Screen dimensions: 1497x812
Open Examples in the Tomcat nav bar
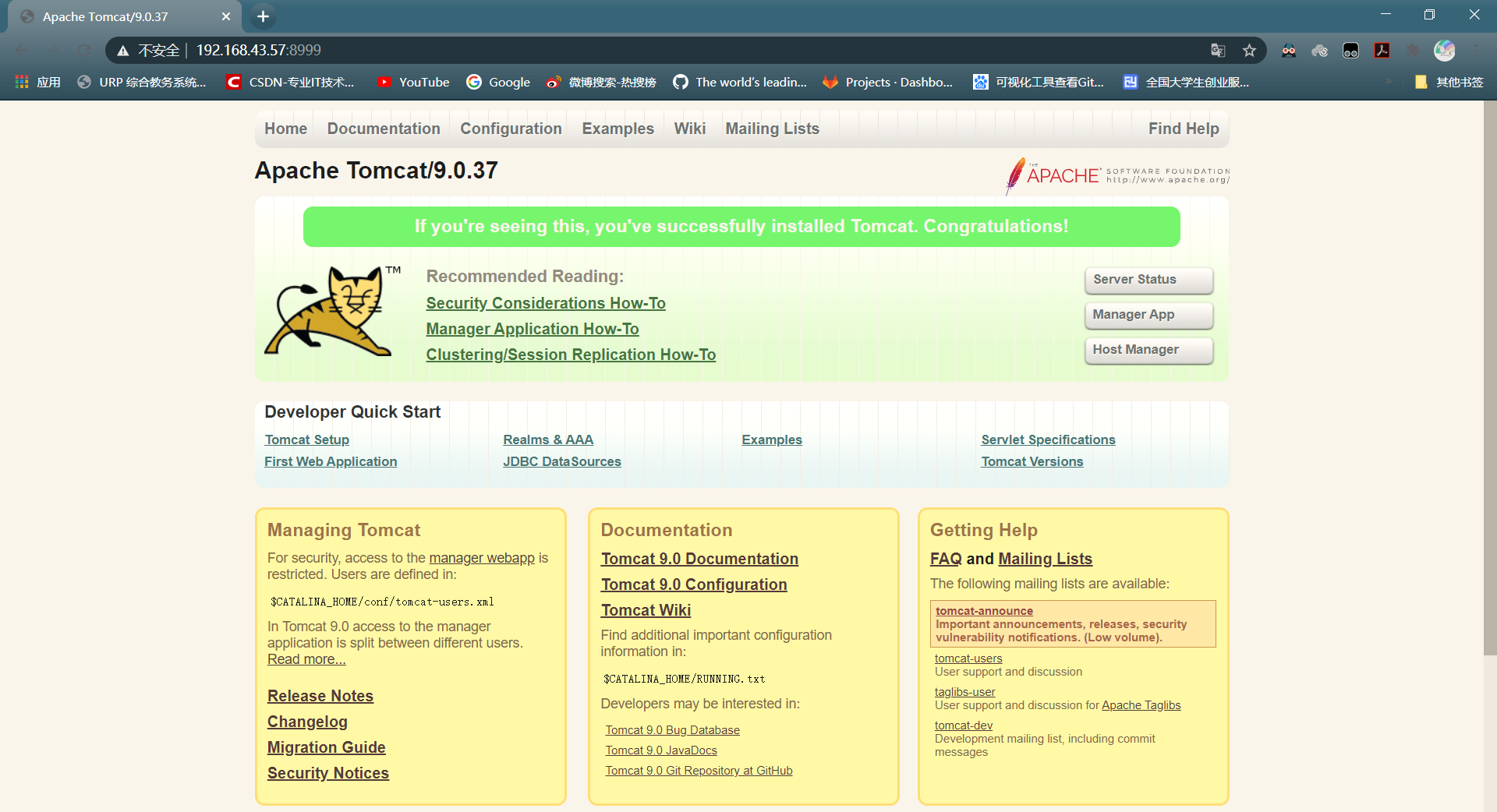point(618,129)
